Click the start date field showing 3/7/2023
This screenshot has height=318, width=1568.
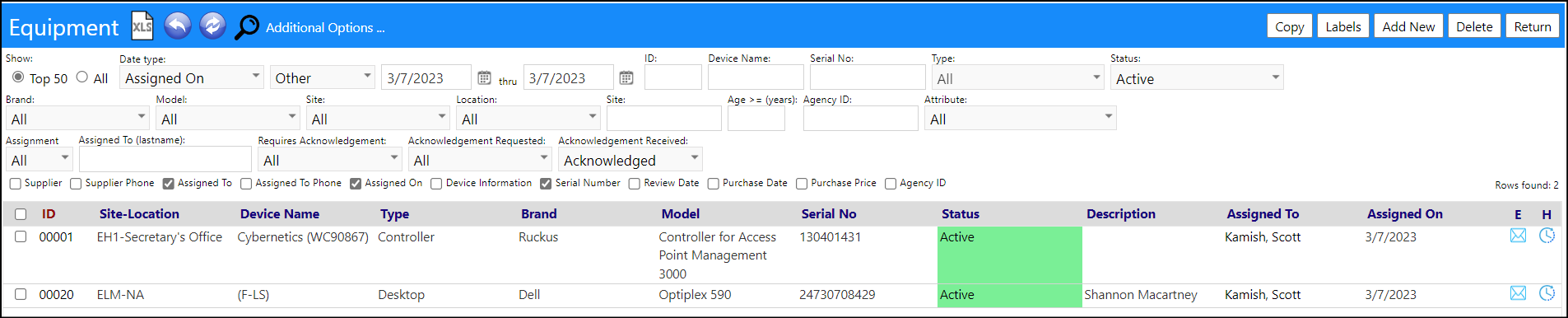point(426,77)
